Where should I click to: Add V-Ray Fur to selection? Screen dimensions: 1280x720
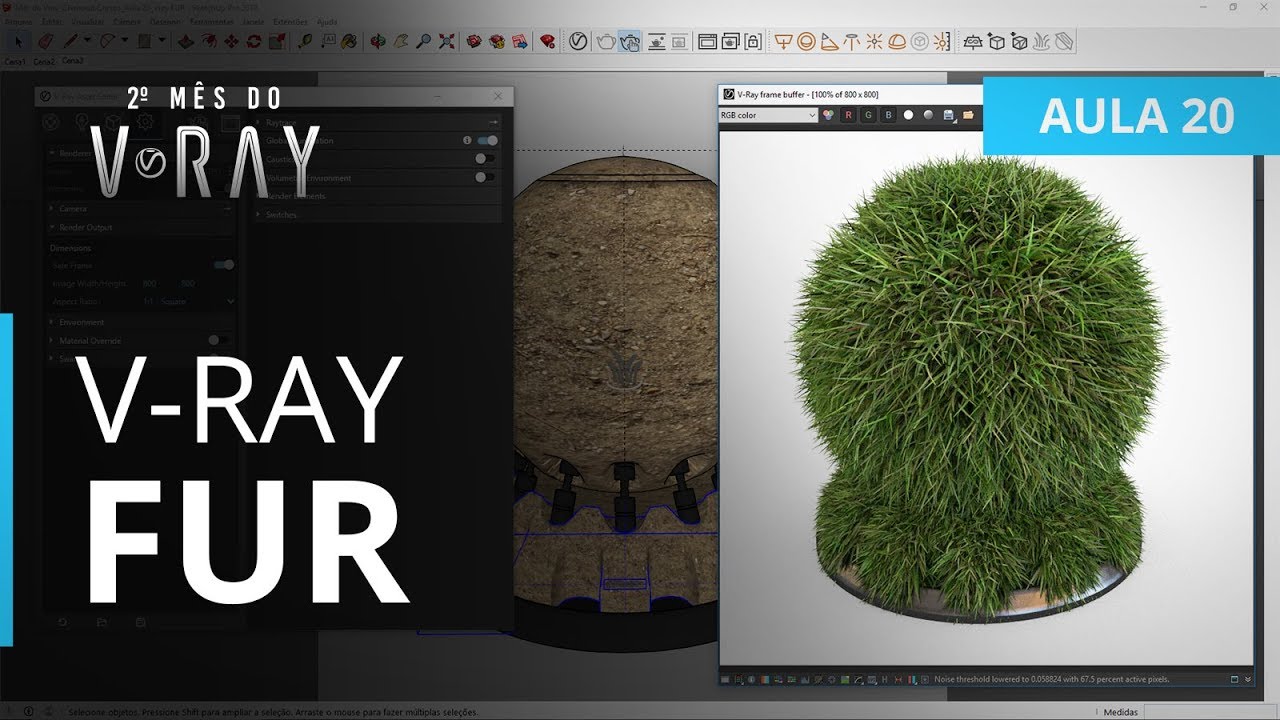(1041, 42)
